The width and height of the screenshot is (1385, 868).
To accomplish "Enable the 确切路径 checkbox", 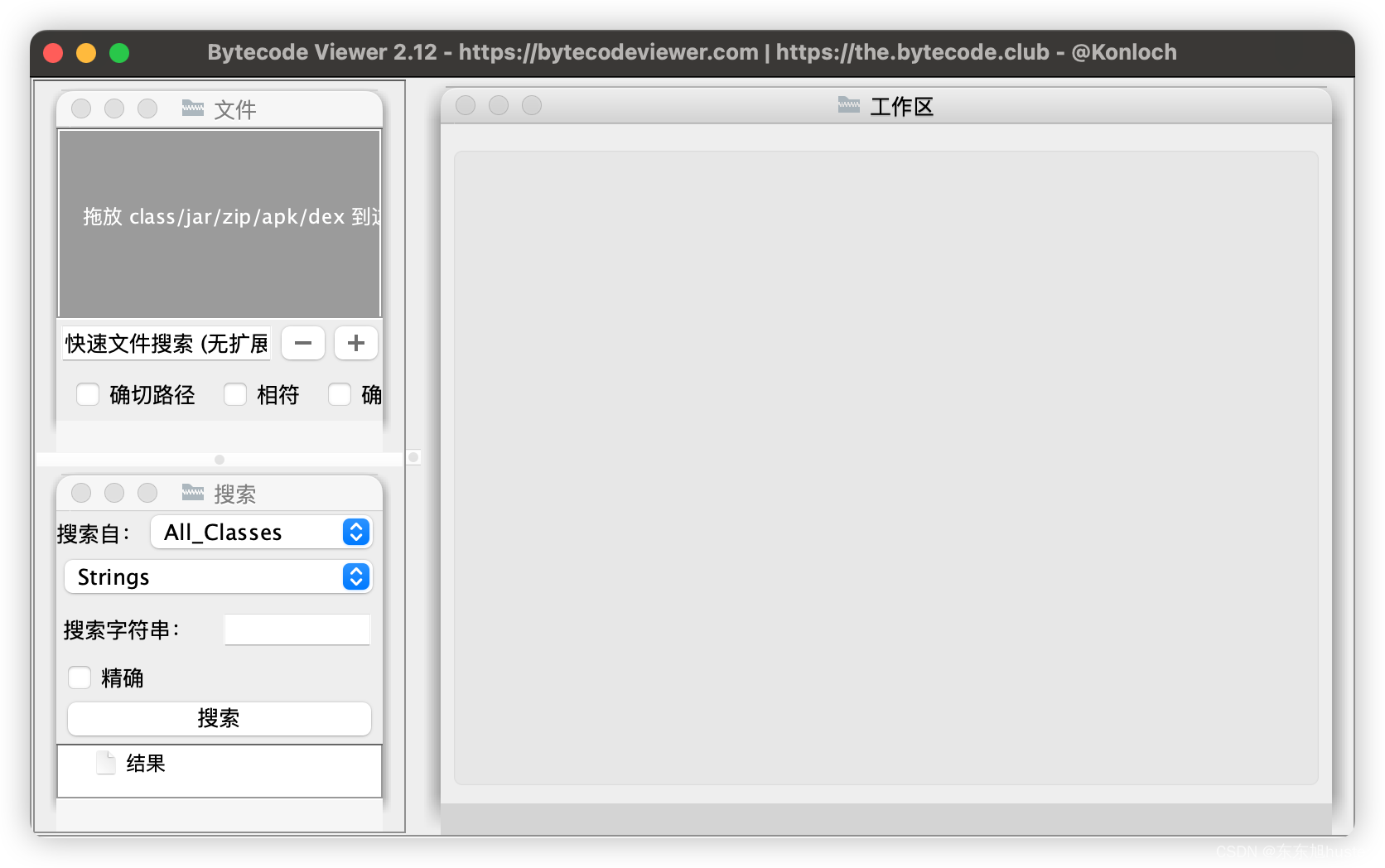I will click(x=88, y=394).
